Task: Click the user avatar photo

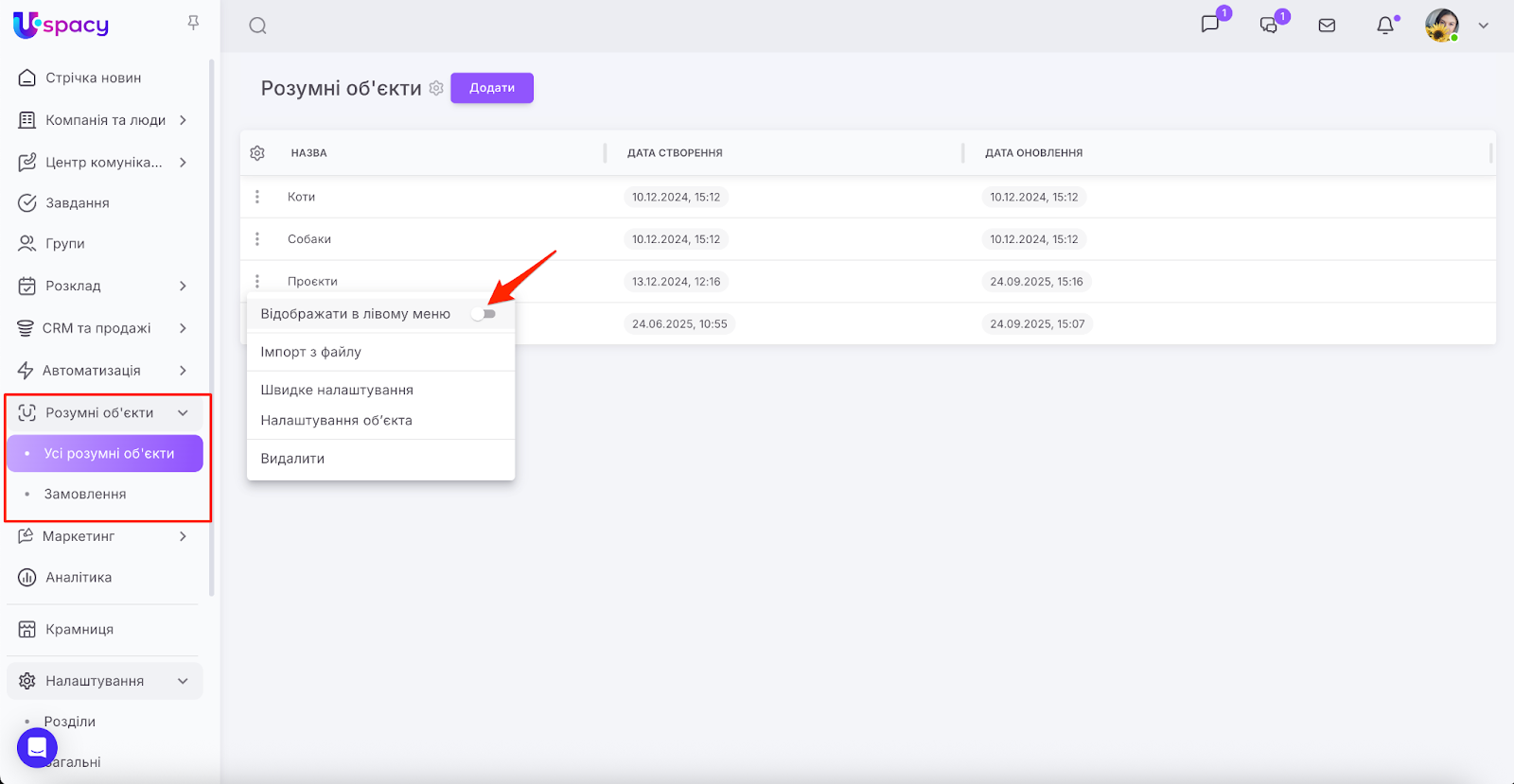Action: point(1441,26)
